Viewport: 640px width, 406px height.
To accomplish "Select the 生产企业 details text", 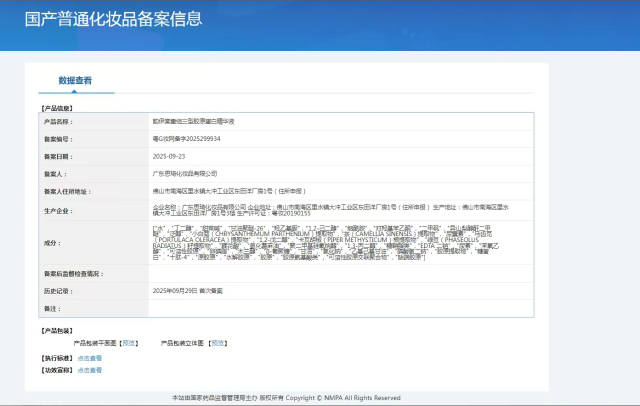I will 331,210.
